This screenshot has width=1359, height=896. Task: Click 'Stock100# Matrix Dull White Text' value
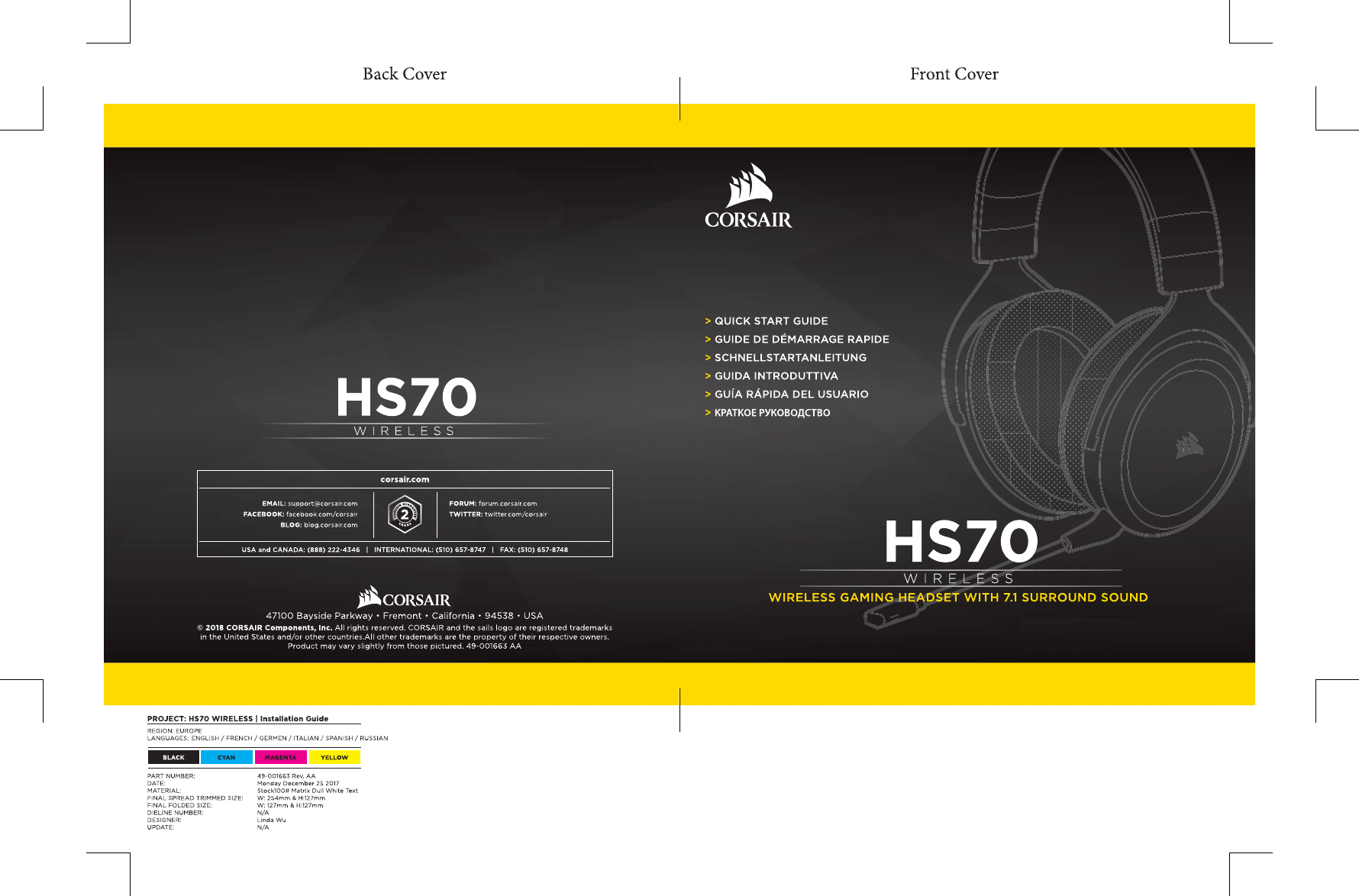[x=307, y=791]
